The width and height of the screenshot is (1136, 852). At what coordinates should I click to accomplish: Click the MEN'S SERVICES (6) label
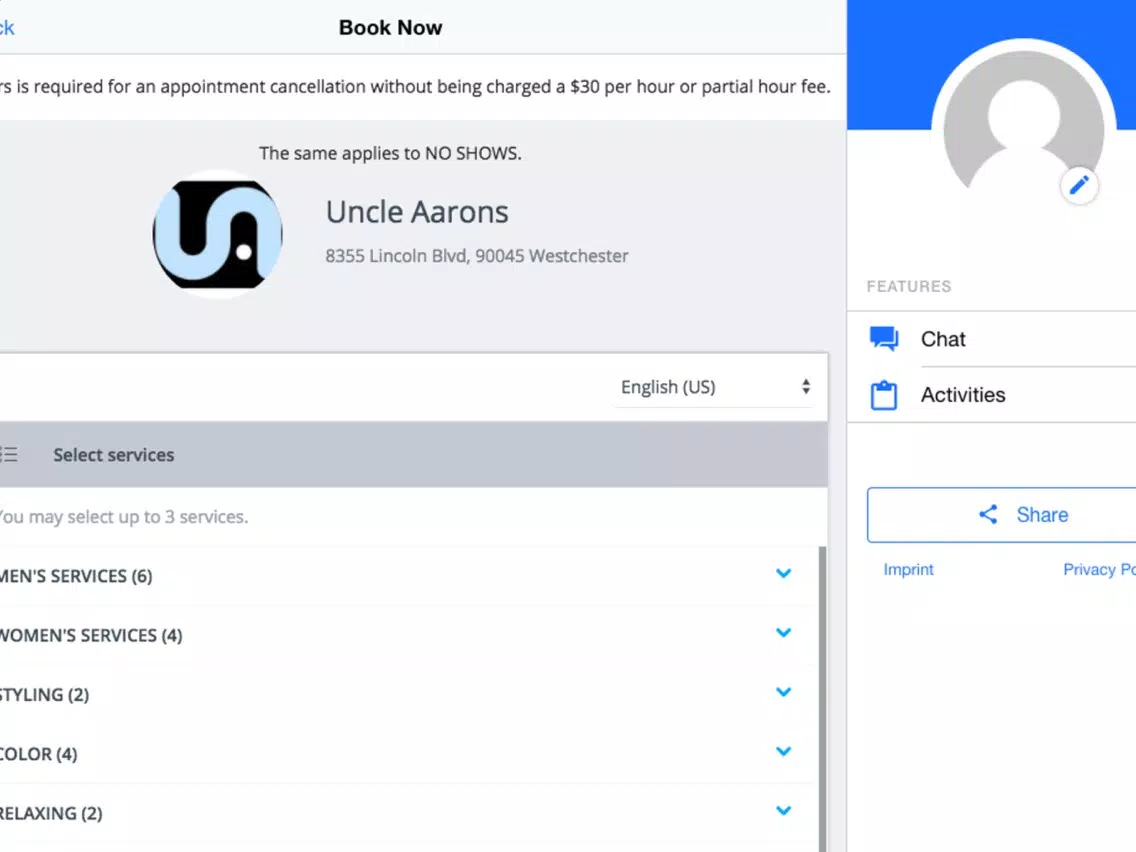(x=76, y=576)
